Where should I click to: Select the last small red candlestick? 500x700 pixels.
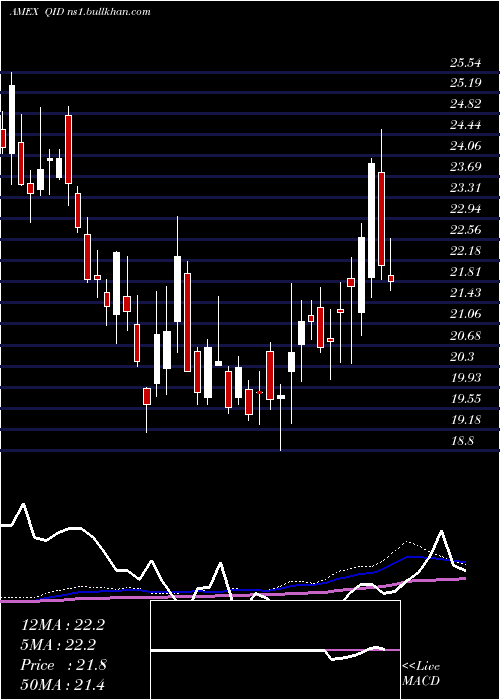click(391, 278)
